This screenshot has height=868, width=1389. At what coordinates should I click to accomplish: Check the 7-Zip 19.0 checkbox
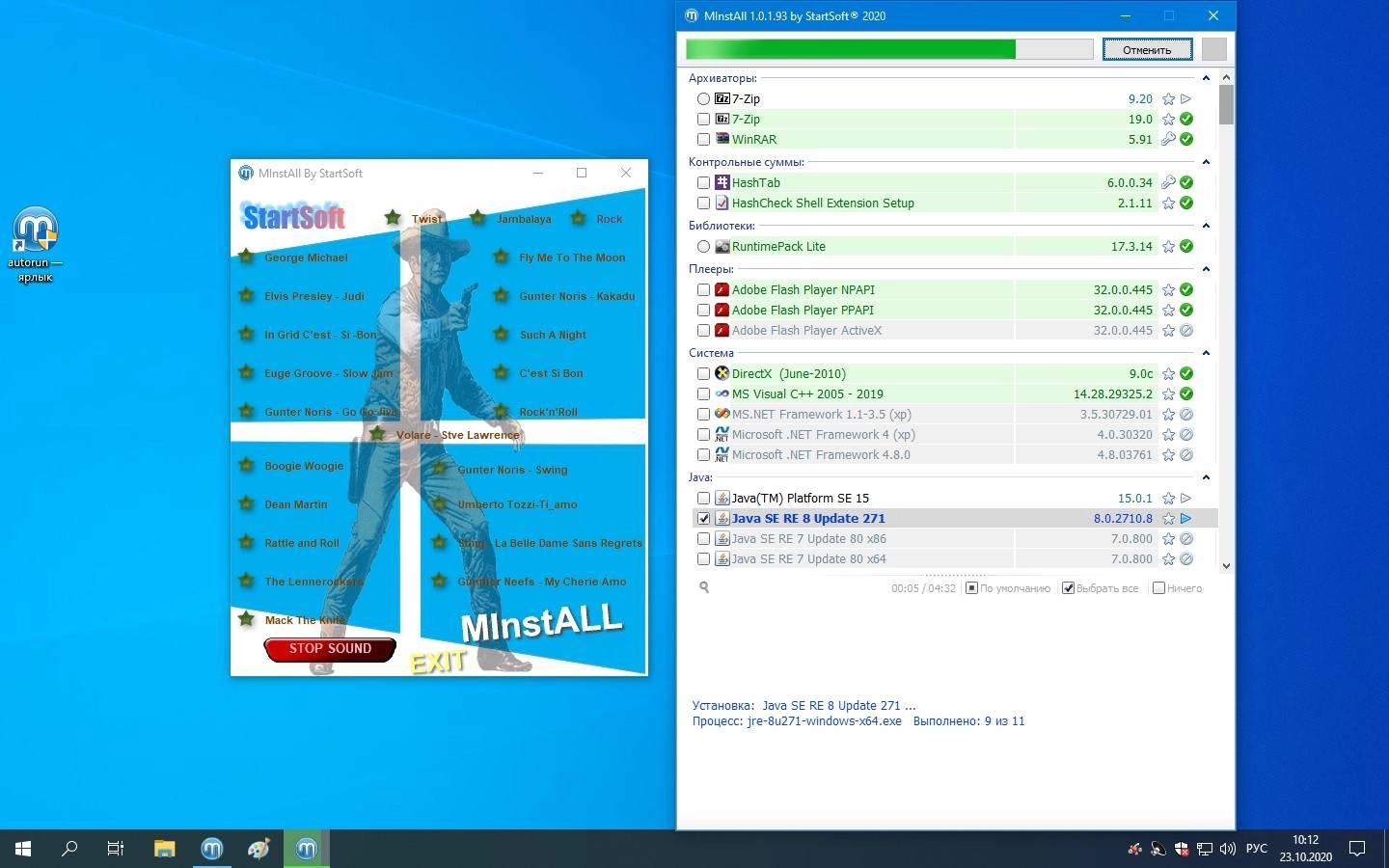pyautogui.click(x=704, y=119)
